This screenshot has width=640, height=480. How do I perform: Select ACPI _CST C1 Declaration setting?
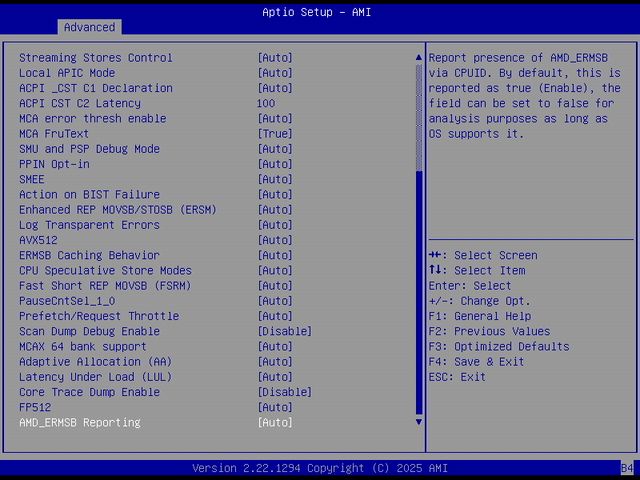pyautogui.click(x=96, y=88)
